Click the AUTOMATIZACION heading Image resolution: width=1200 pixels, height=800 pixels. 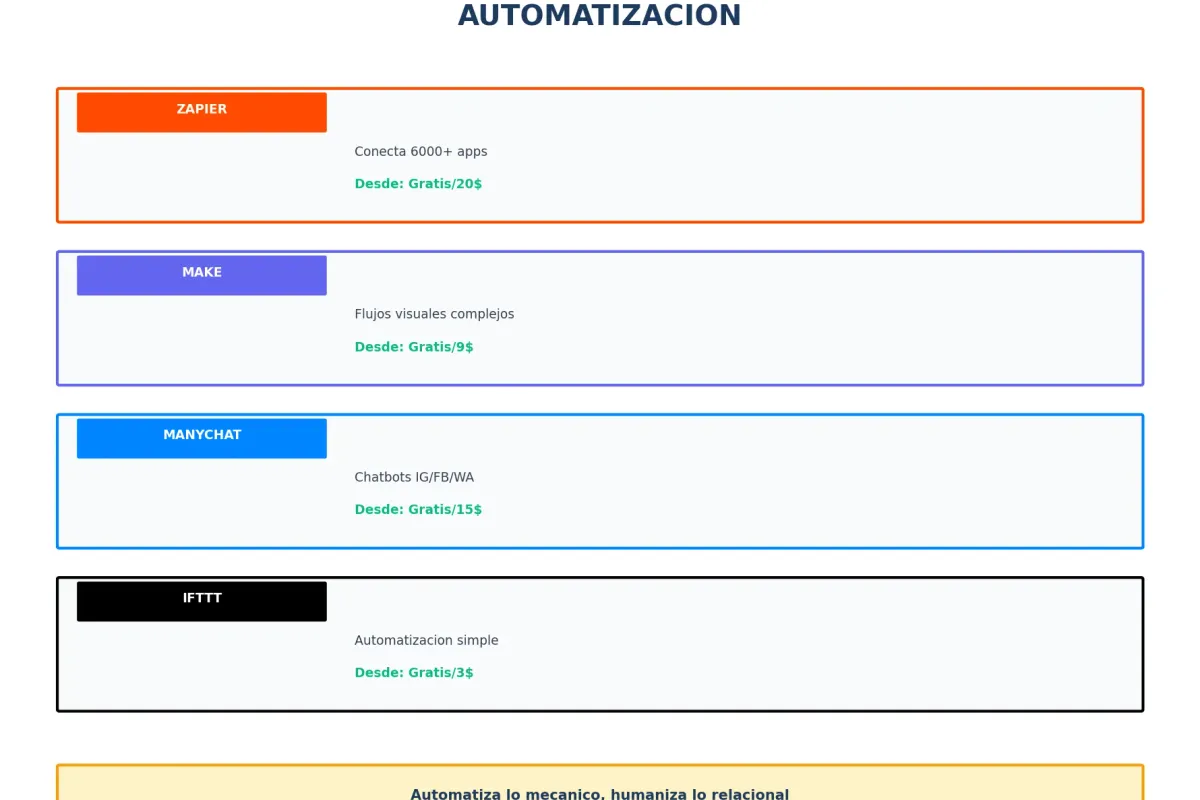click(600, 16)
